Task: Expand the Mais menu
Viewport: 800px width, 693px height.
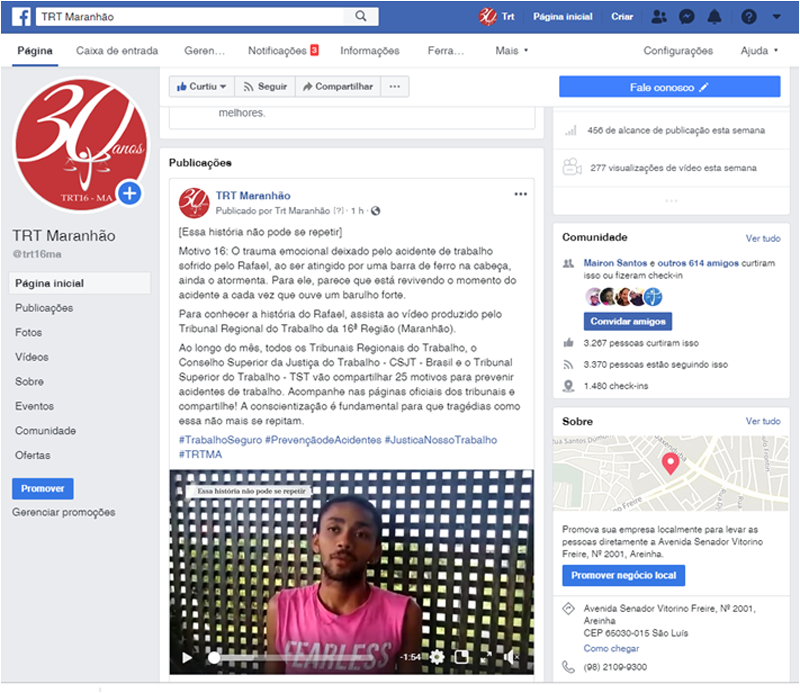Action: (511, 51)
